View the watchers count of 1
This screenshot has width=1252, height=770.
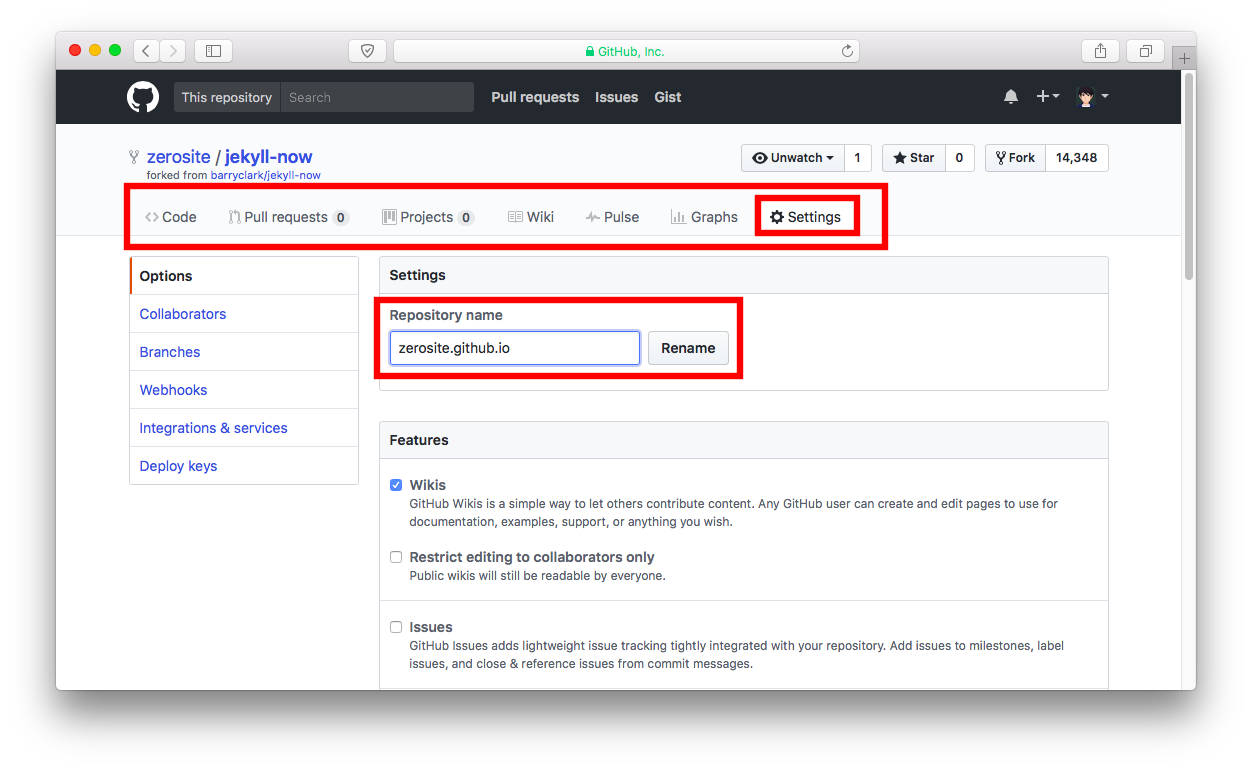pos(858,158)
